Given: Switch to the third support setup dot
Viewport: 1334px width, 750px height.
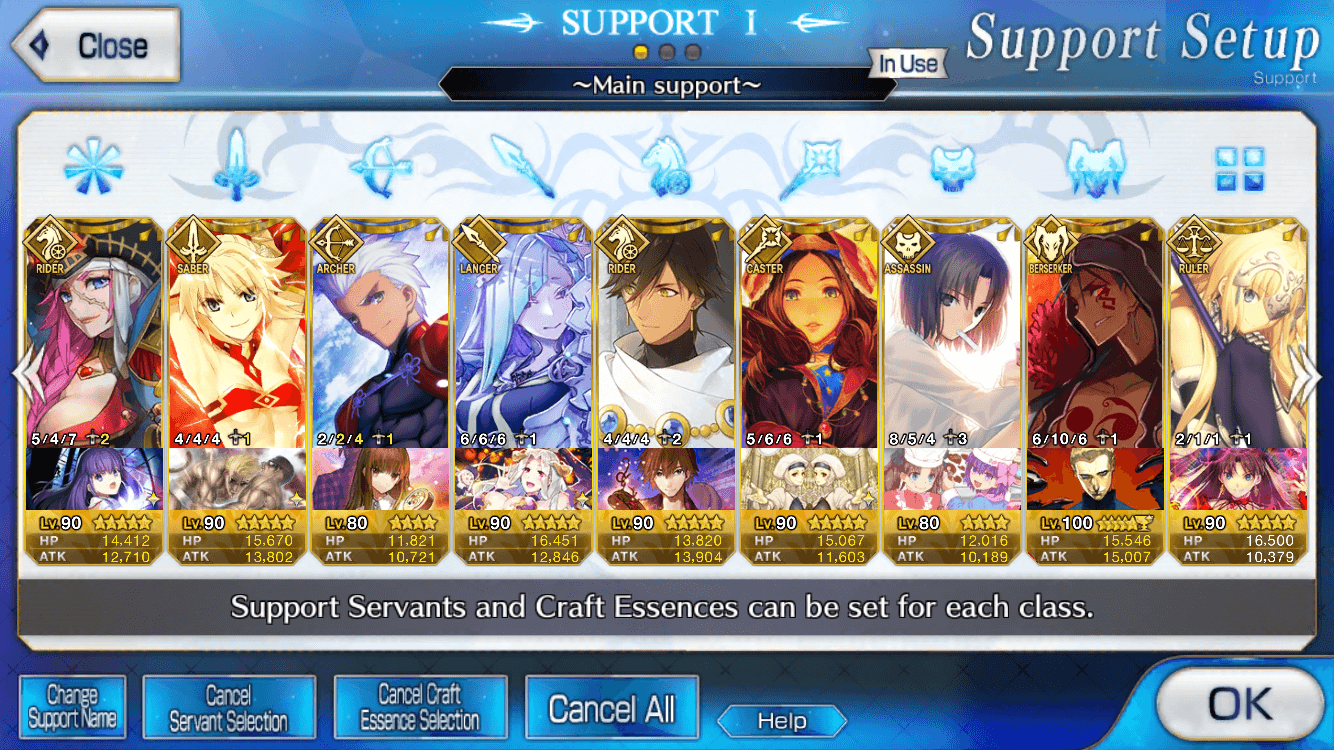Looking at the screenshot, I should coord(693,52).
